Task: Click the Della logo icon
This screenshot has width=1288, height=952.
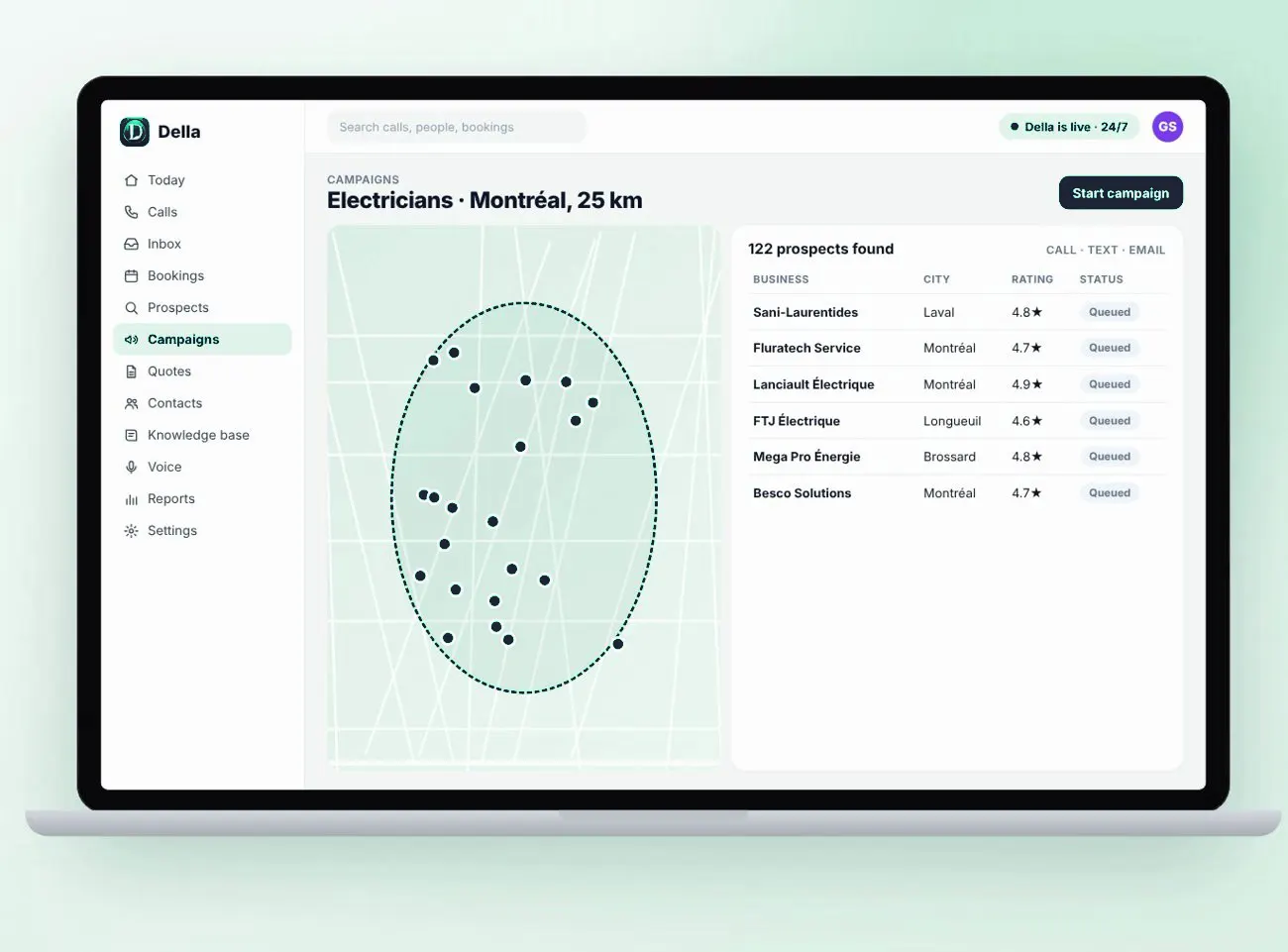Action: coord(135,132)
